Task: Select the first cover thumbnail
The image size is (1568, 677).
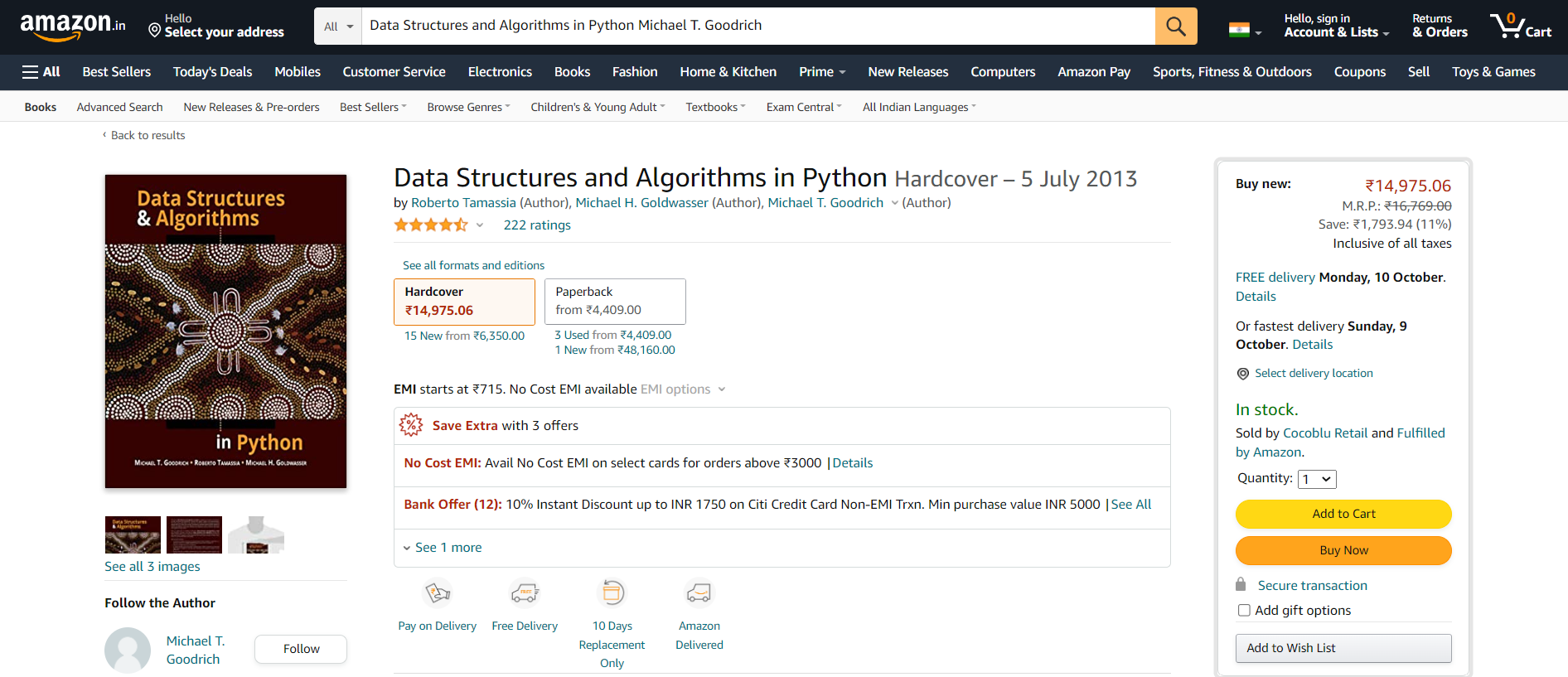Action: point(133,534)
